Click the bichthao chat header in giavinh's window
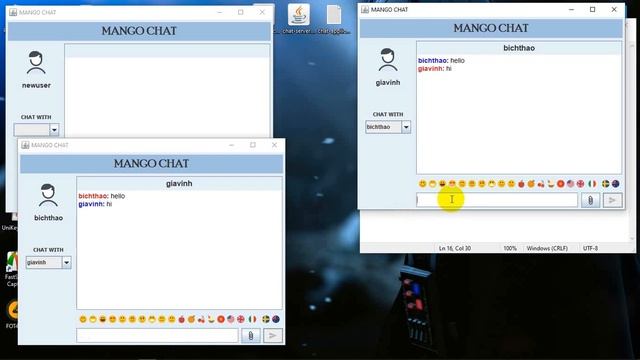This screenshot has width=640, height=360. (x=519, y=48)
